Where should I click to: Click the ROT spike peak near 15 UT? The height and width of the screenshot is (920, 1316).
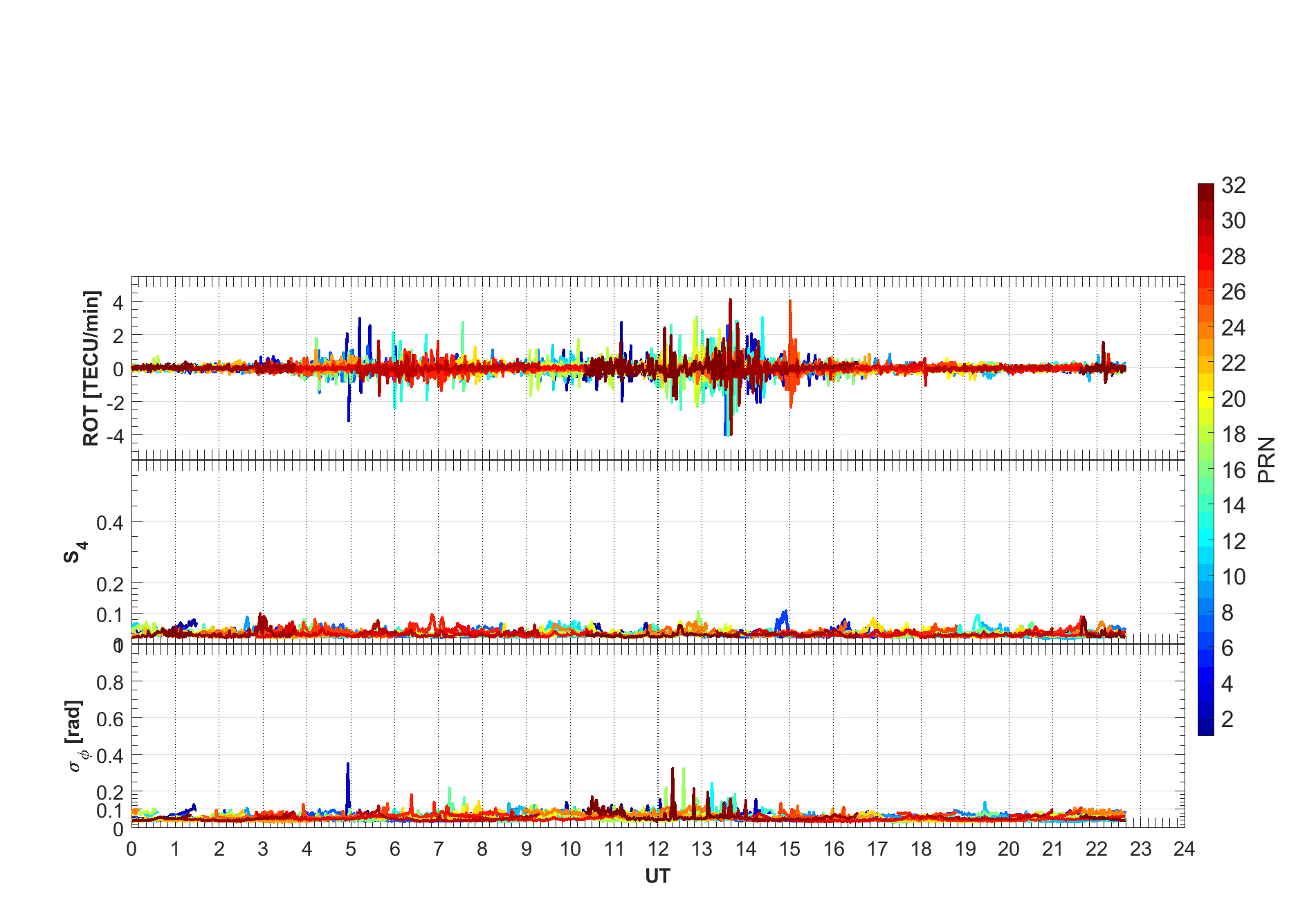pyautogui.click(x=789, y=302)
